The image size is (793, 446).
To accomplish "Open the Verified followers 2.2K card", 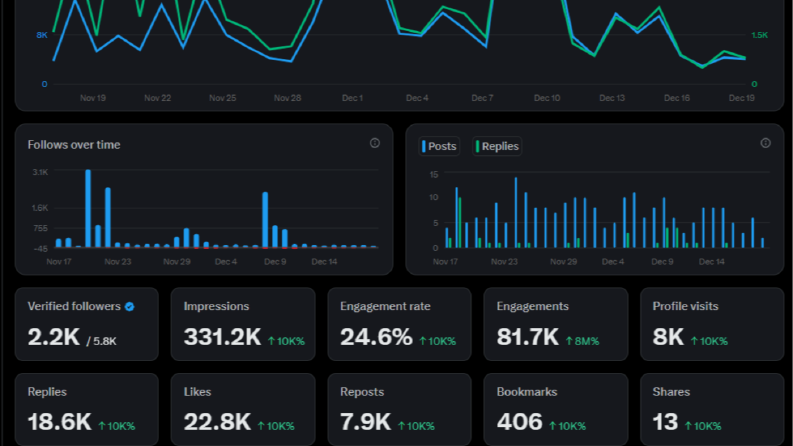I will click(x=86, y=324).
